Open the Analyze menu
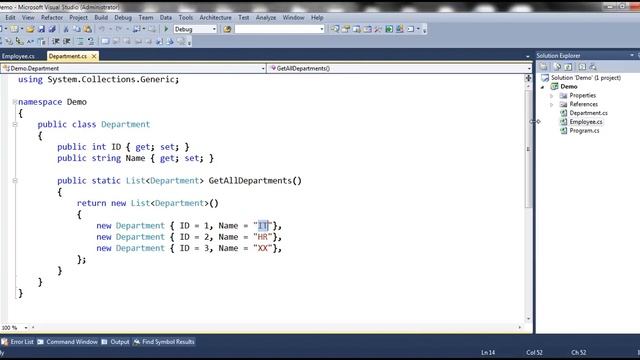The image size is (640, 360). pyautogui.click(x=266, y=18)
